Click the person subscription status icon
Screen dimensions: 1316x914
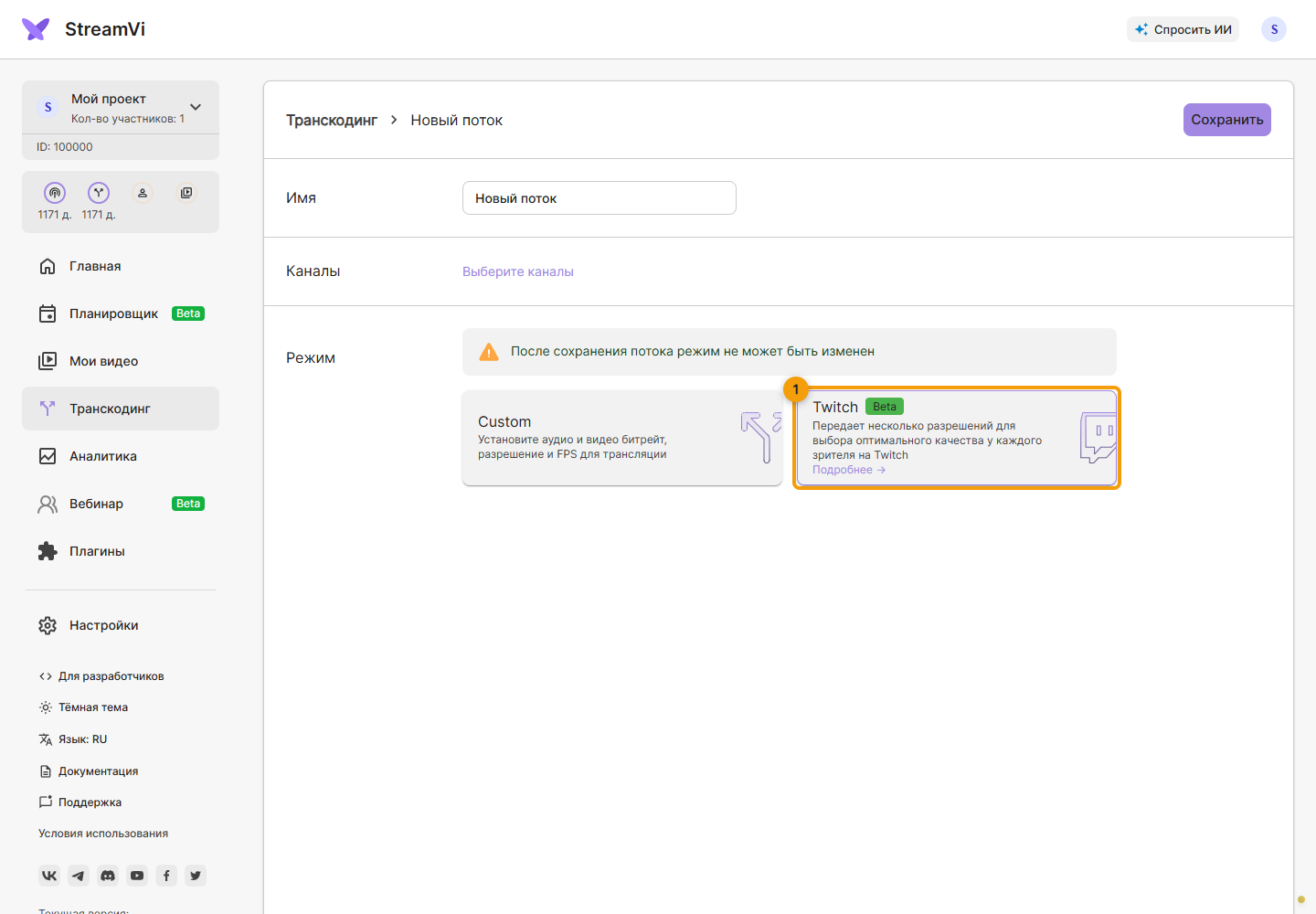pos(143,193)
